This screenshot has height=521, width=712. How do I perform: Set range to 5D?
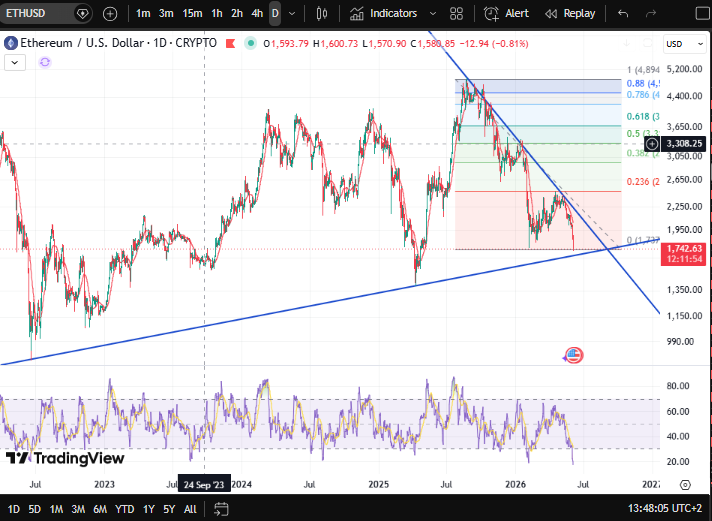point(35,509)
